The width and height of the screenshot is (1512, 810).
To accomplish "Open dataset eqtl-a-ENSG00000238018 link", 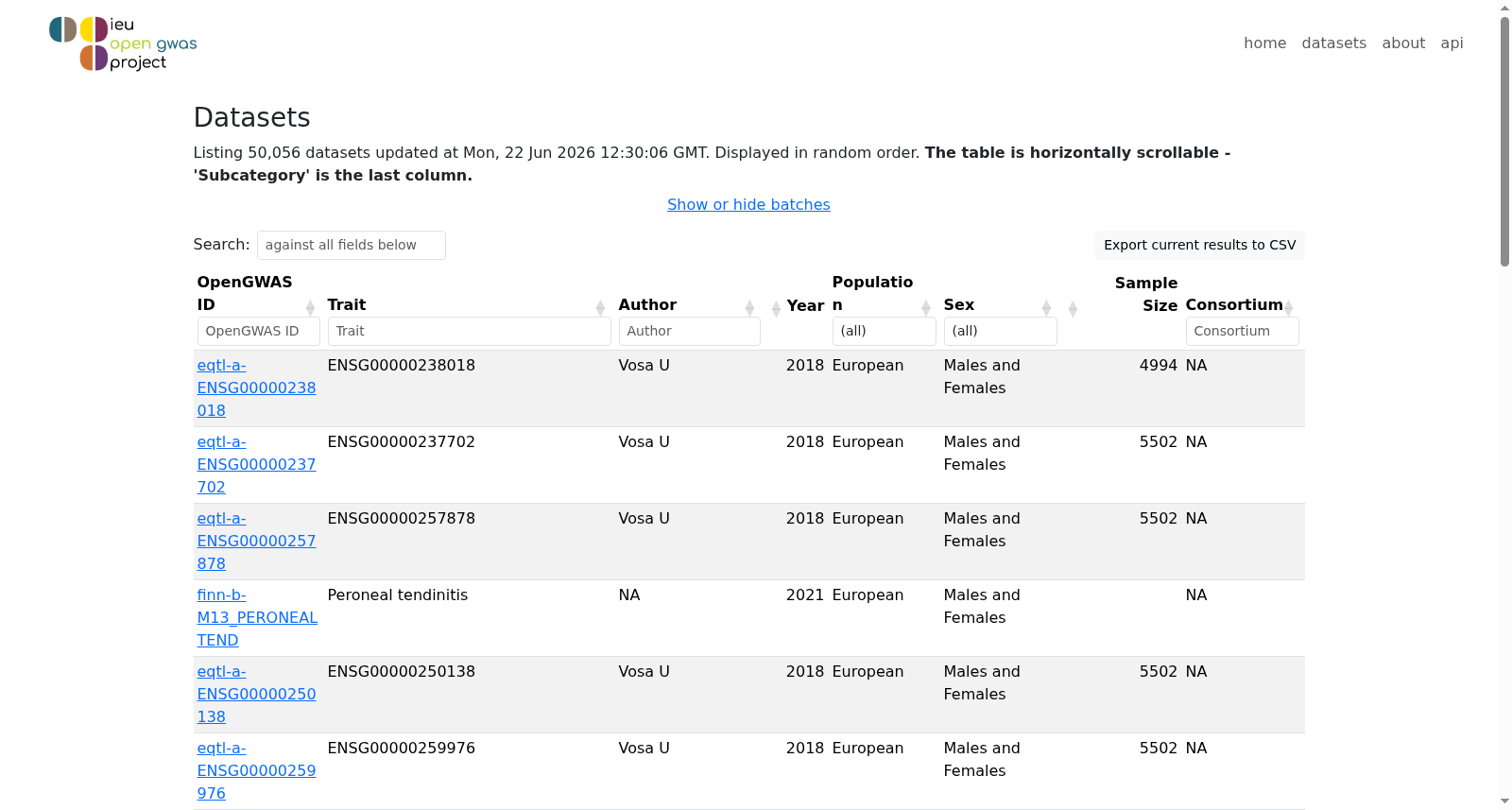I will (256, 388).
